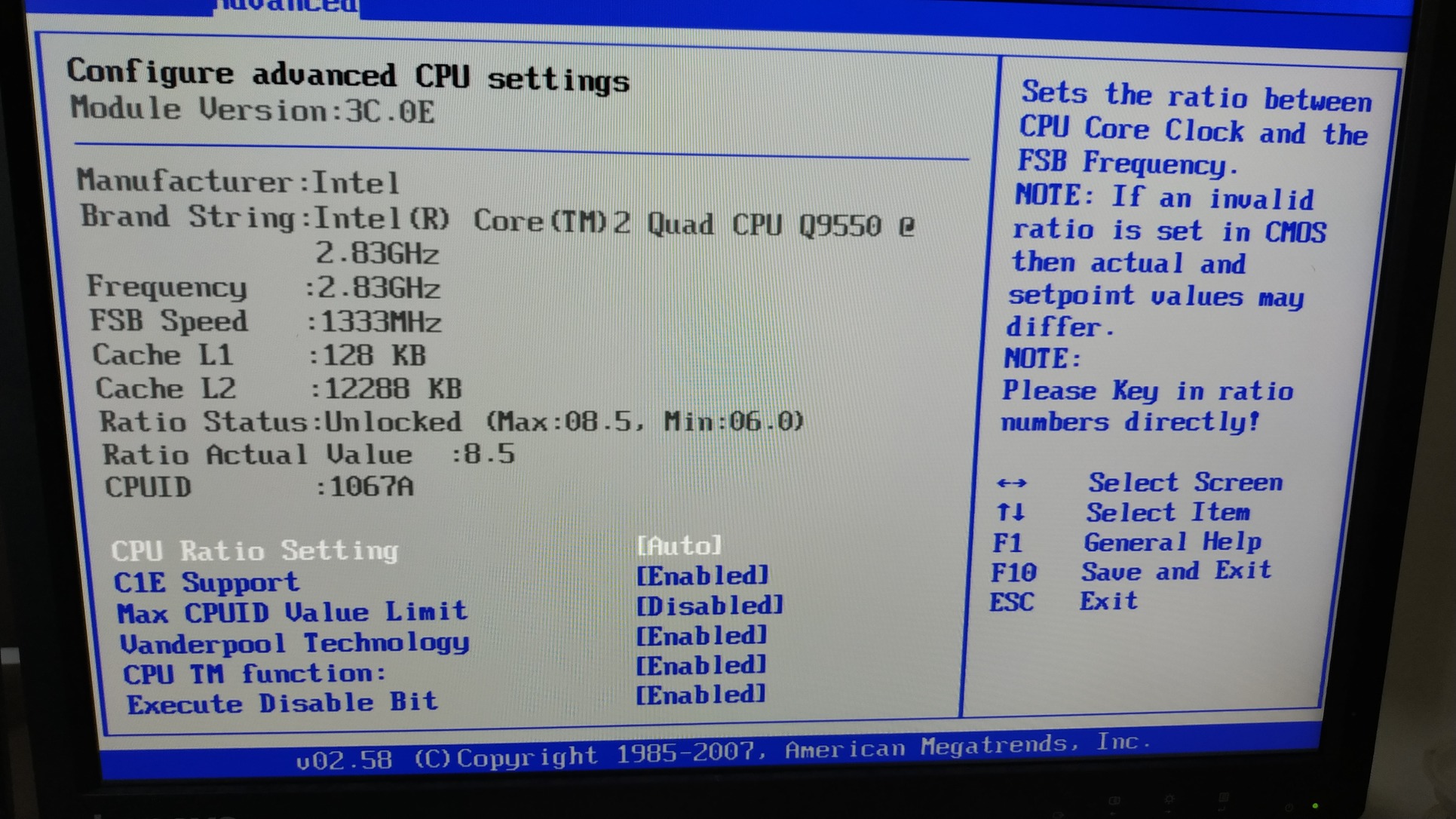The image size is (1456, 819).
Task: Change Vanderpool Technology [Enabled] value
Action: pyautogui.click(x=701, y=636)
